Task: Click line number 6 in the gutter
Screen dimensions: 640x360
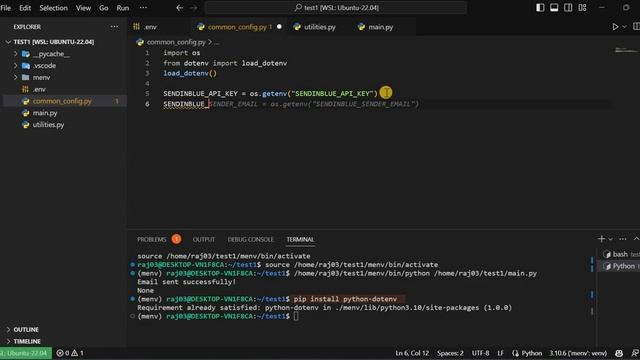Action: (147, 104)
